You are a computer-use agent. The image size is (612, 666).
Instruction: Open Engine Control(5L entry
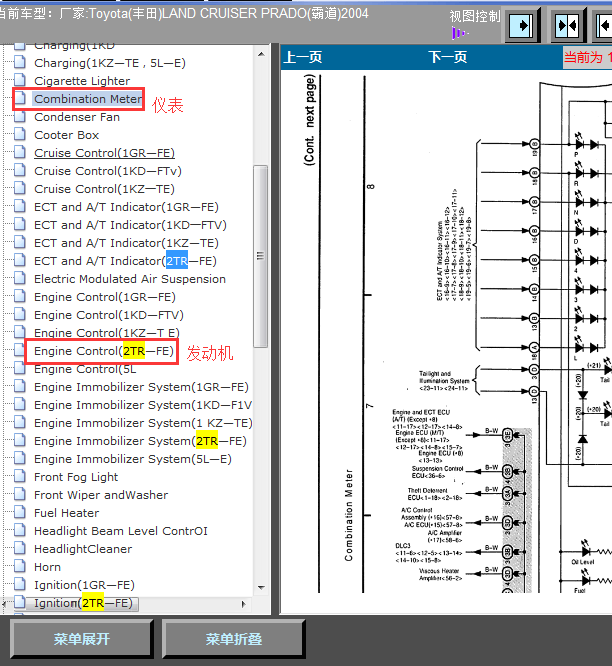click(x=85, y=369)
